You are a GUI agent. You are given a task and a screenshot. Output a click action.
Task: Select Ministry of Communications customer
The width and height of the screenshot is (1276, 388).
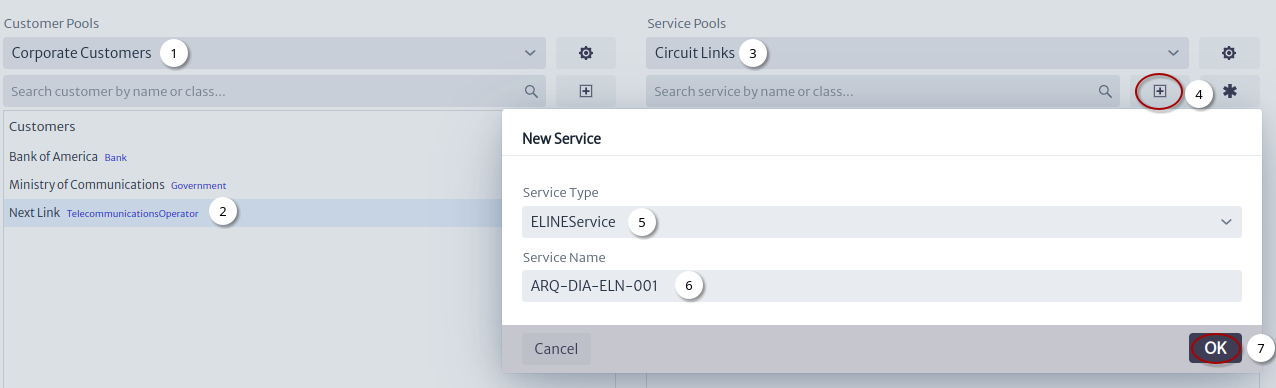(x=87, y=185)
